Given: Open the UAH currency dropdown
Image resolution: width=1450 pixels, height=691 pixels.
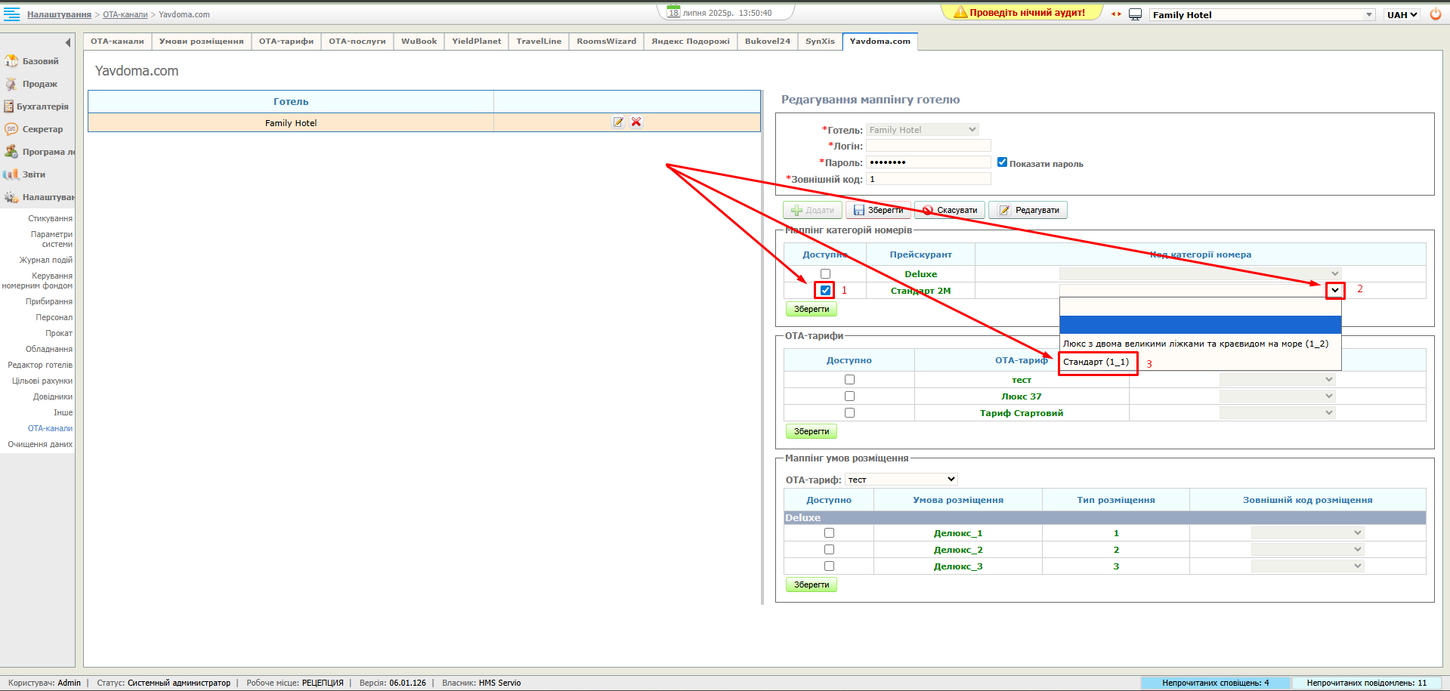Looking at the screenshot, I should pos(1402,15).
